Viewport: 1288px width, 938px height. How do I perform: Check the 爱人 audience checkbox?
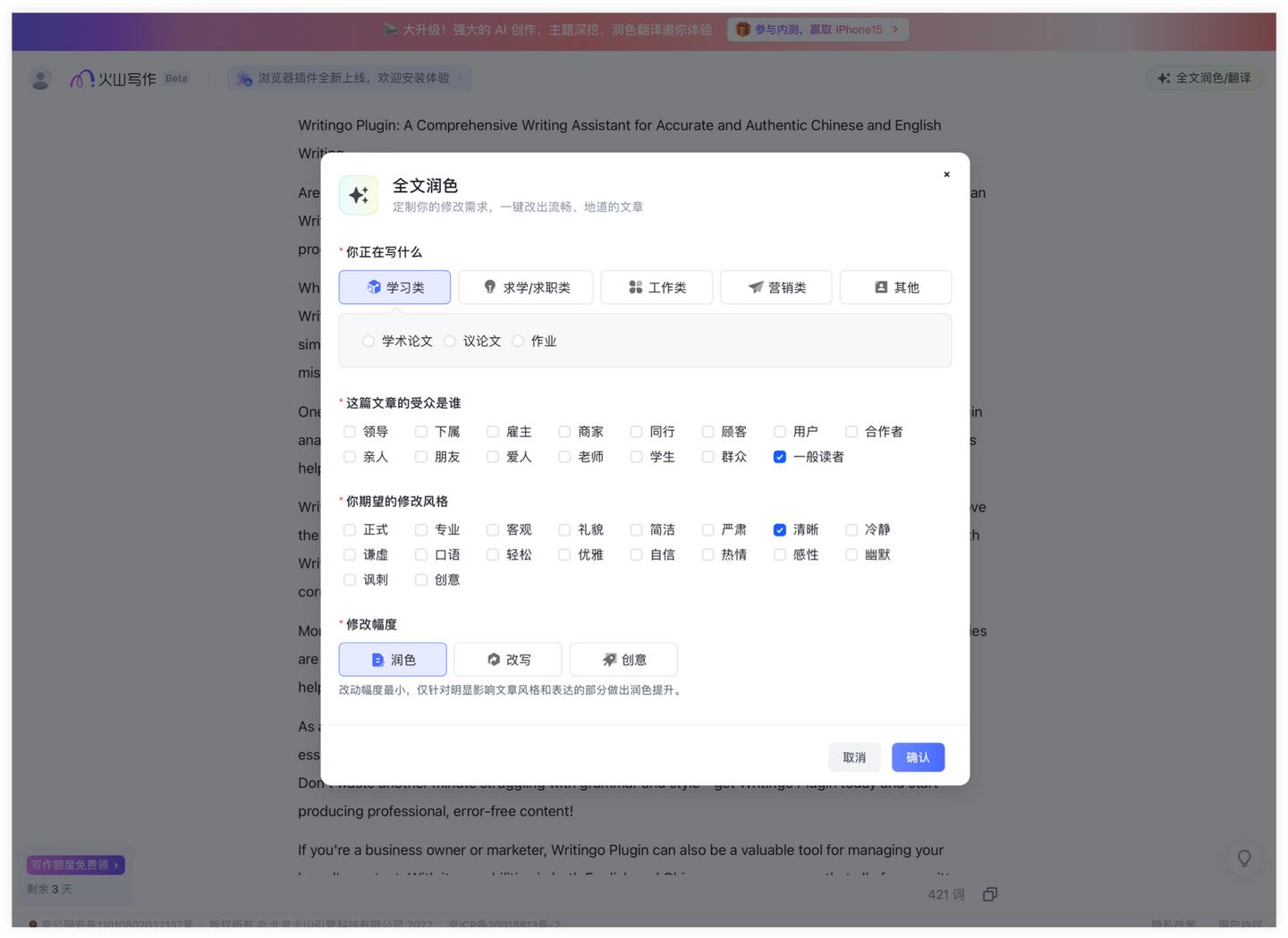493,457
